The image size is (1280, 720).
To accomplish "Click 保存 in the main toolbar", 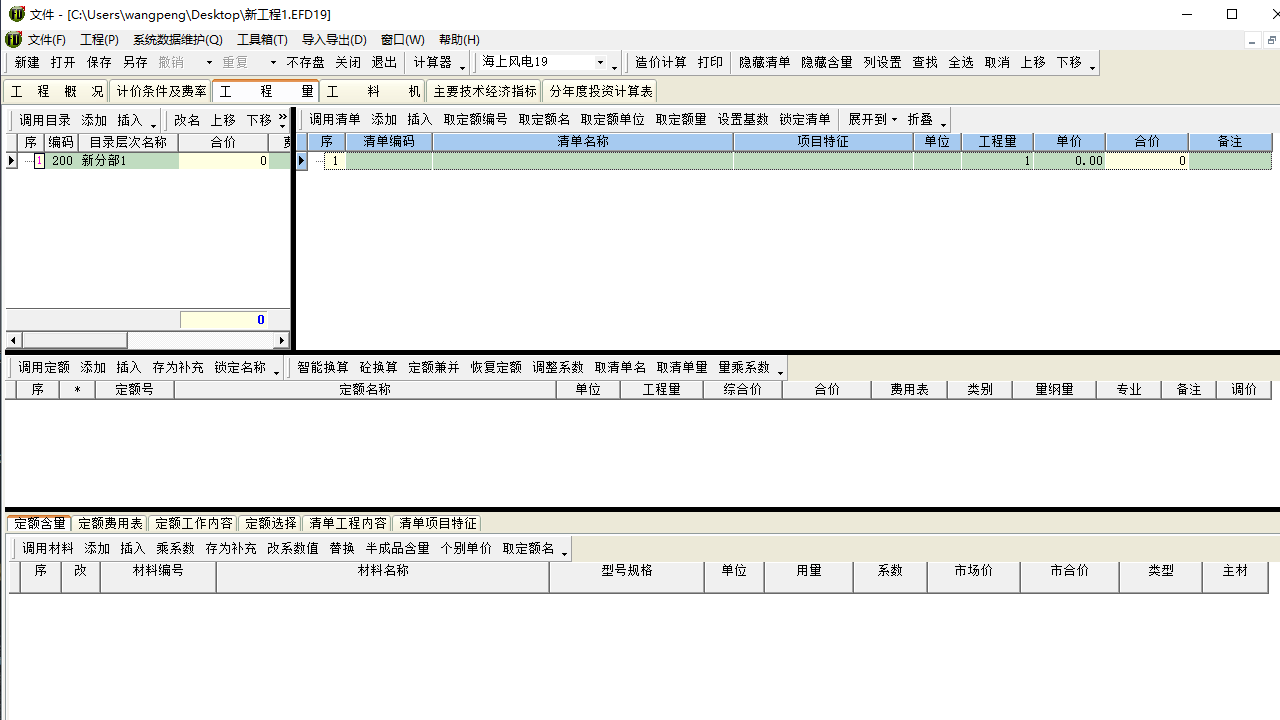I will [99, 62].
